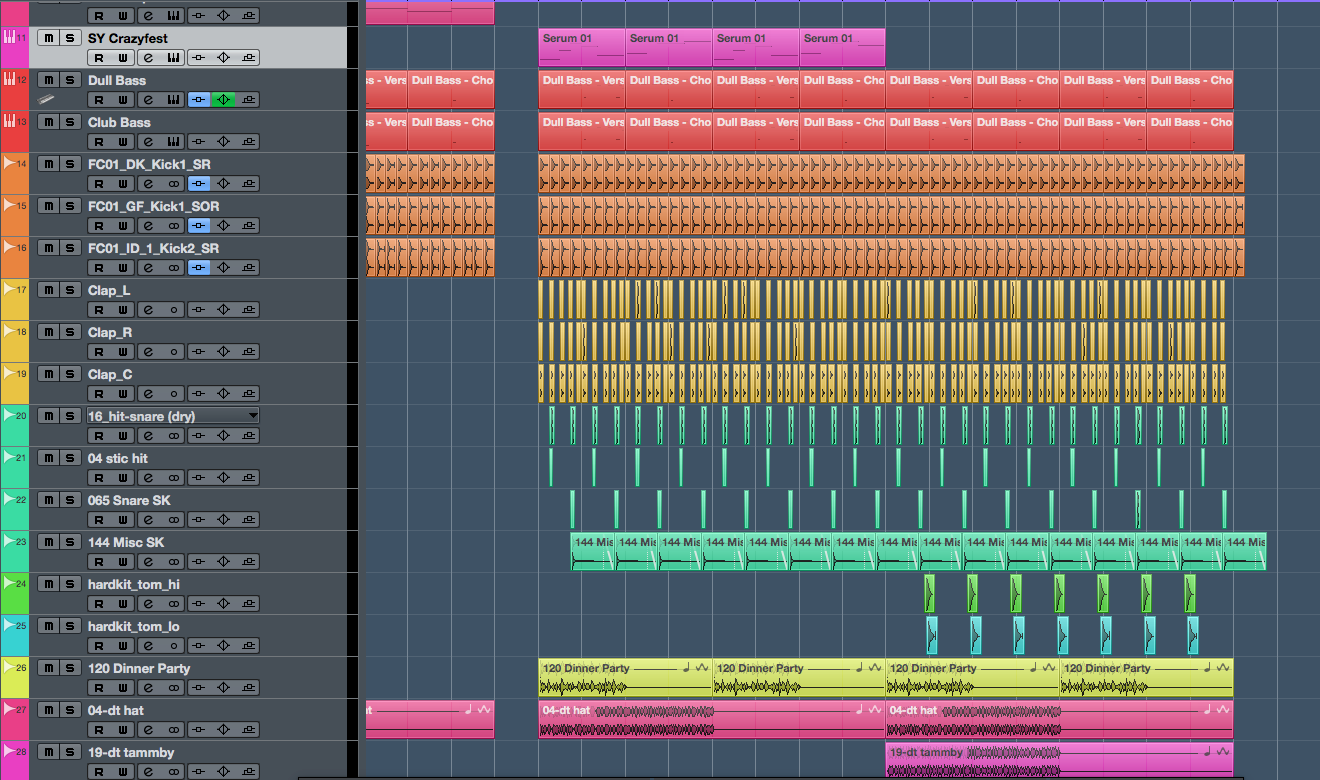Select the first 120 Dinner Party audio clip

pos(624,677)
